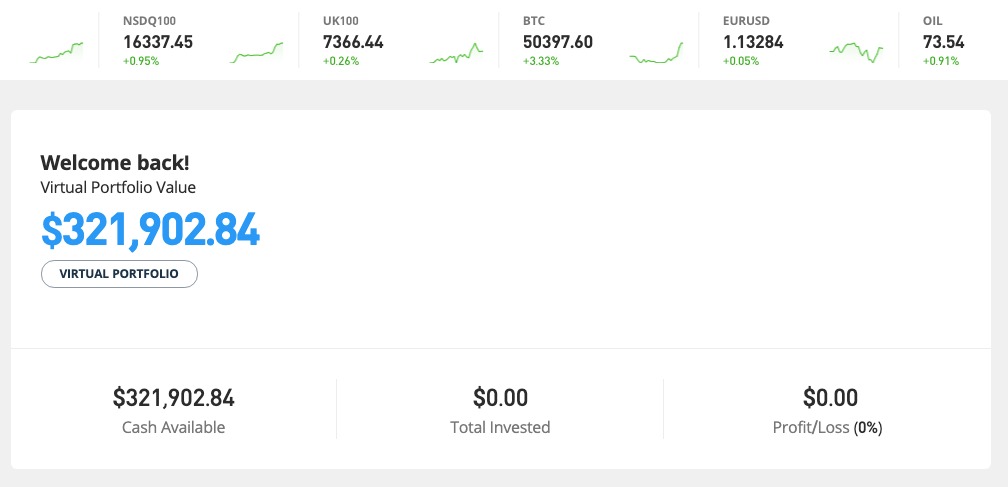Image resolution: width=1008 pixels, height=487 pixels.
Task: Click the BTC +3.33% change
Action: pyautogui.click(x=541, y=62)
